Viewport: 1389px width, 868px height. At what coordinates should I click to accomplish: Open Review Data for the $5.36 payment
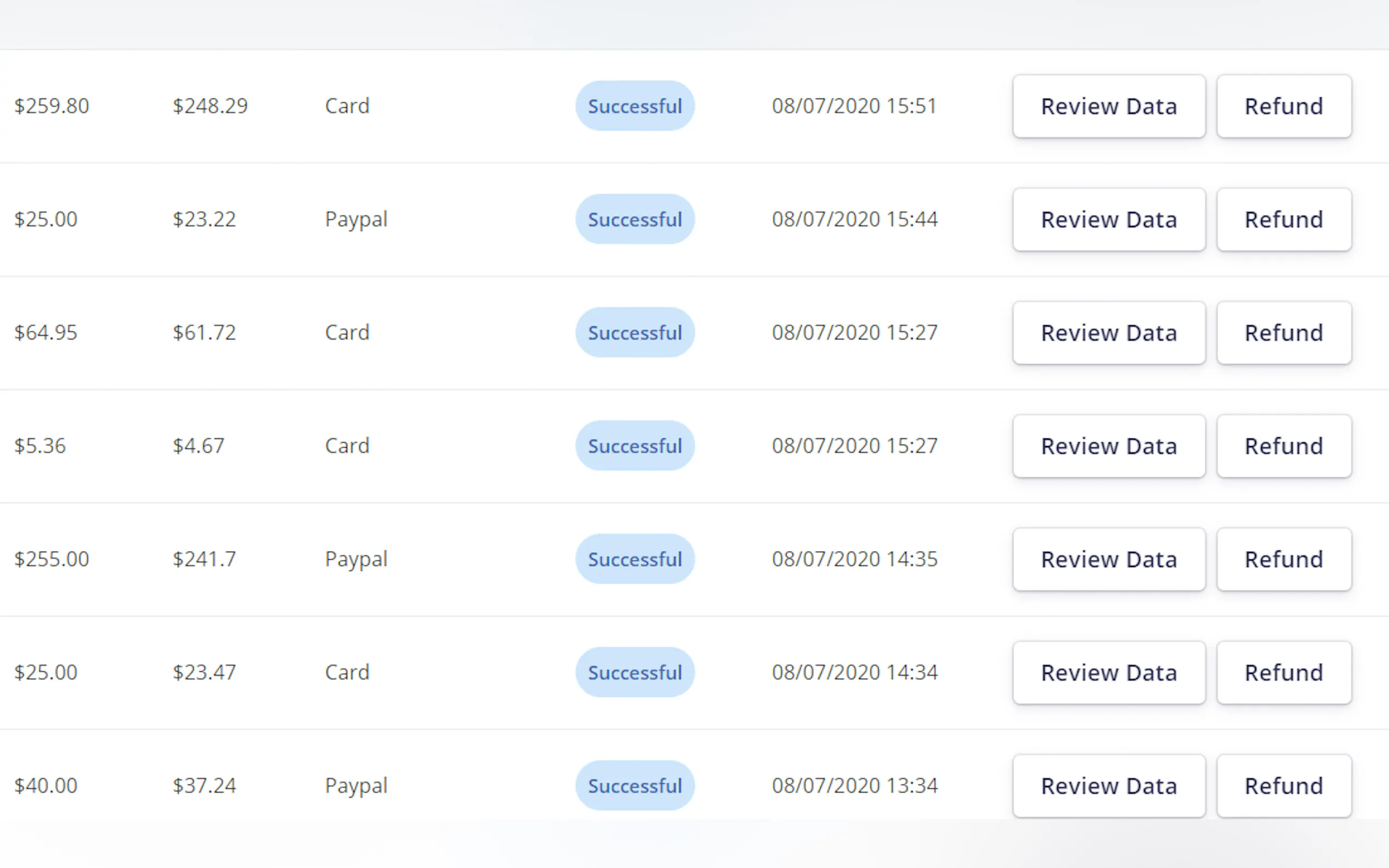(1108, 446)
